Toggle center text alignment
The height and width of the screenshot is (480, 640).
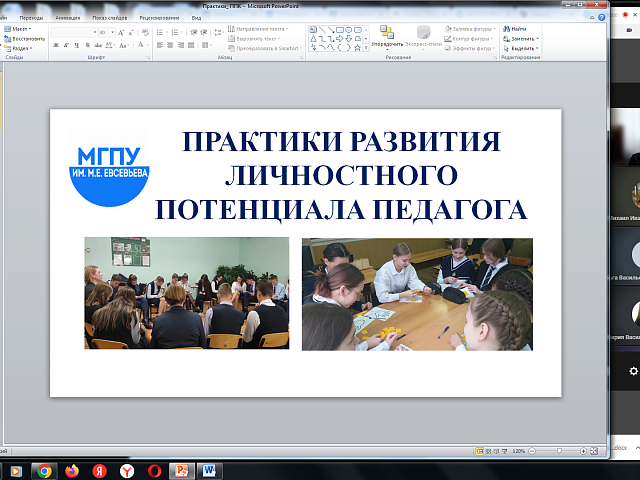[171, 45]
